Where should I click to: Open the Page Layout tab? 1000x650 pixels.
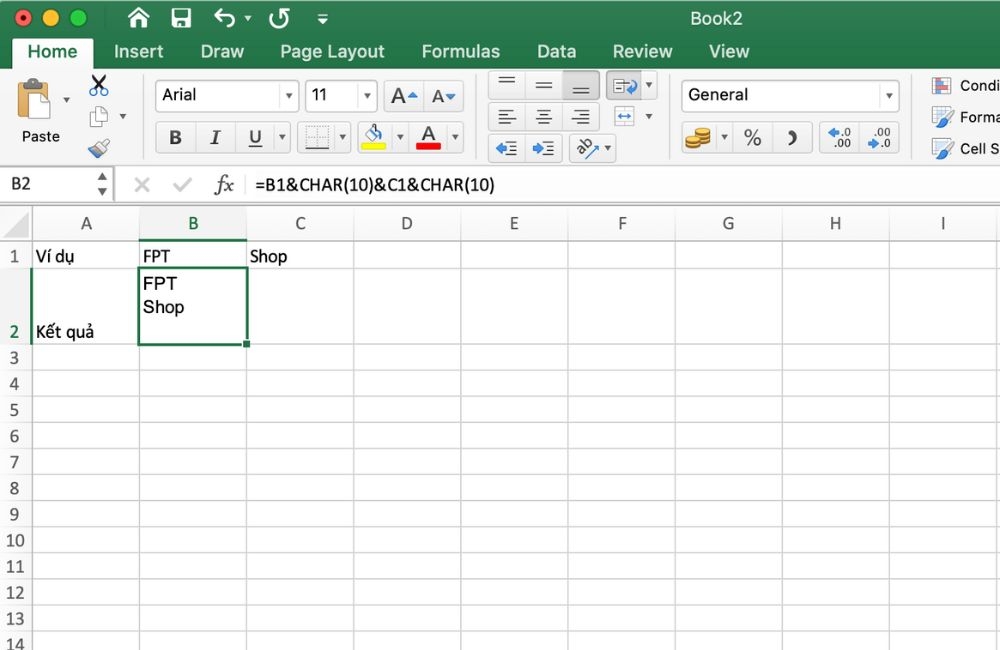[332, 51]
